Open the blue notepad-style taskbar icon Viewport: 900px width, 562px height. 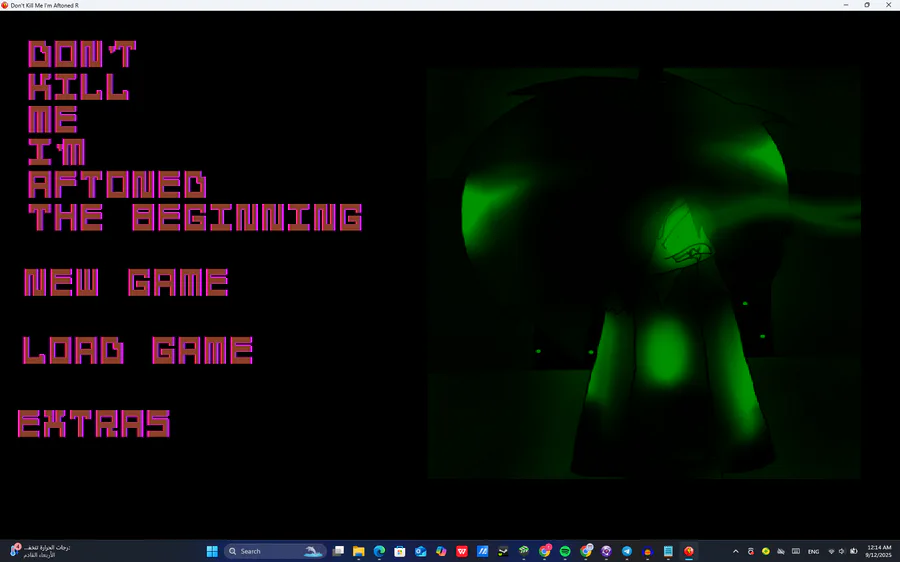668,551
